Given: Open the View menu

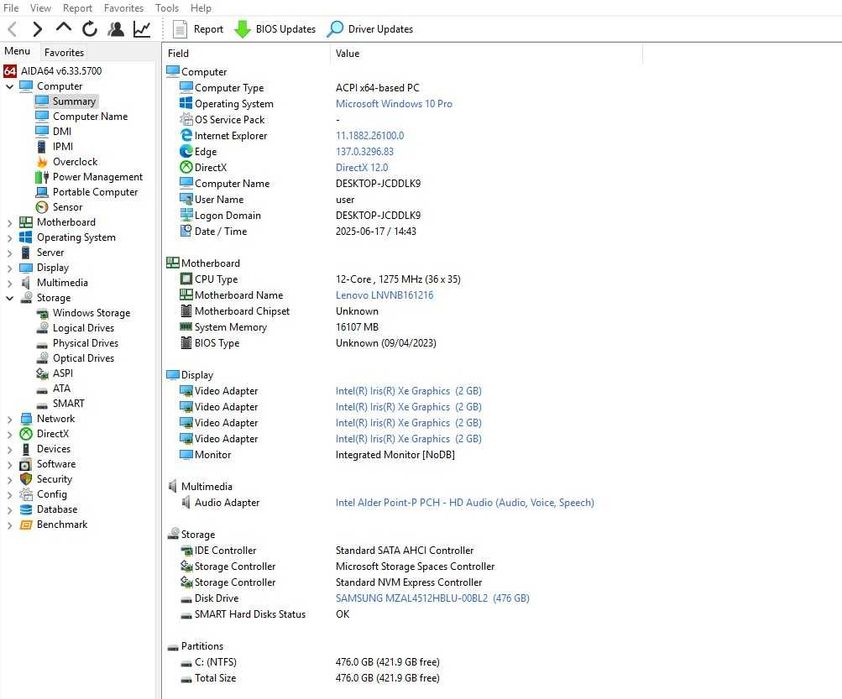Looking at the screenshot, I should click(40, 8).
